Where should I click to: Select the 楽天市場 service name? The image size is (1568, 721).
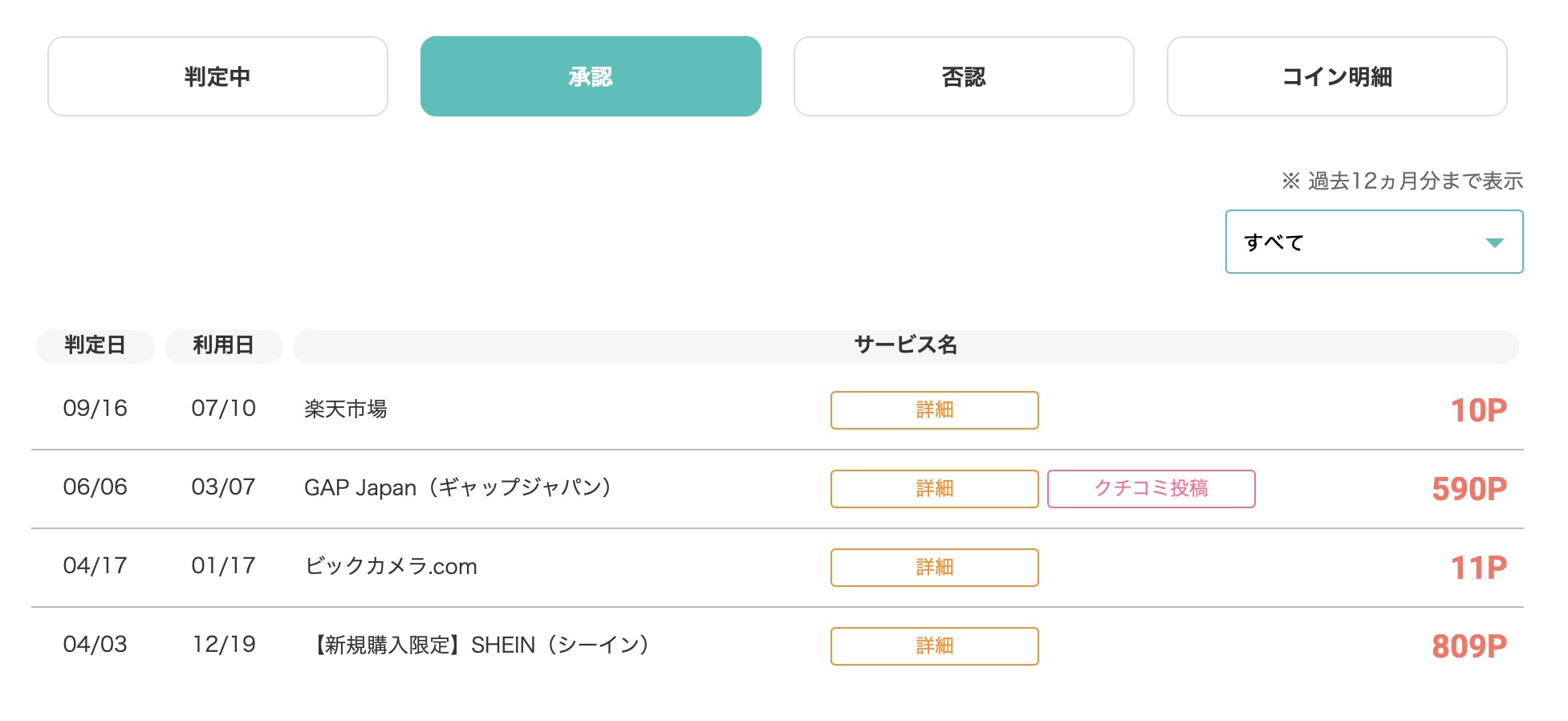[x=346, y=409]
